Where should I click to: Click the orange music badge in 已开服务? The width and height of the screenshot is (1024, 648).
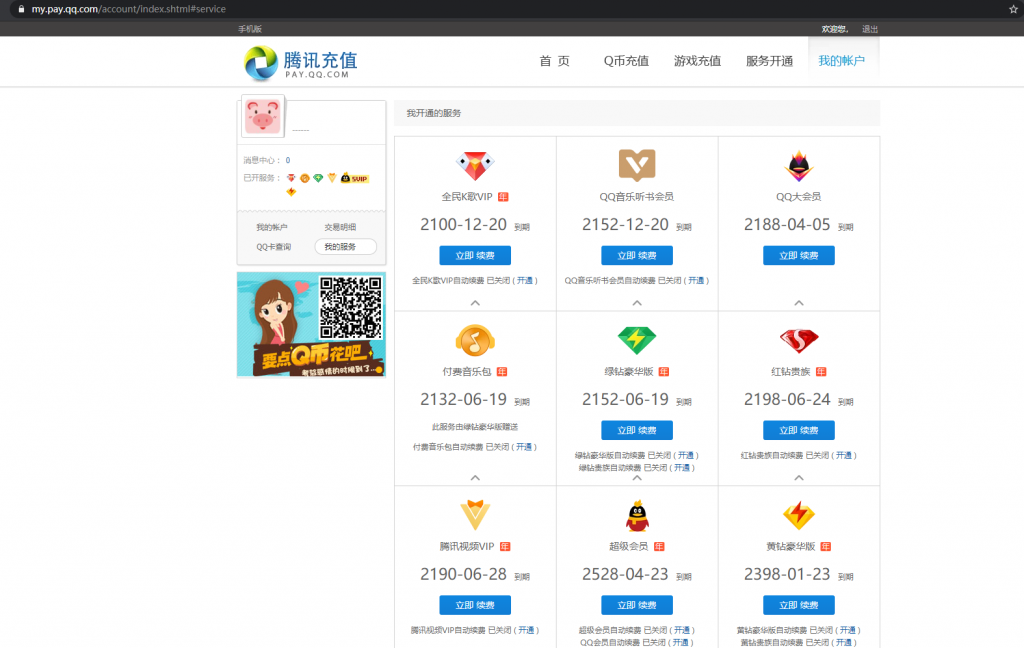coord(304,178)
